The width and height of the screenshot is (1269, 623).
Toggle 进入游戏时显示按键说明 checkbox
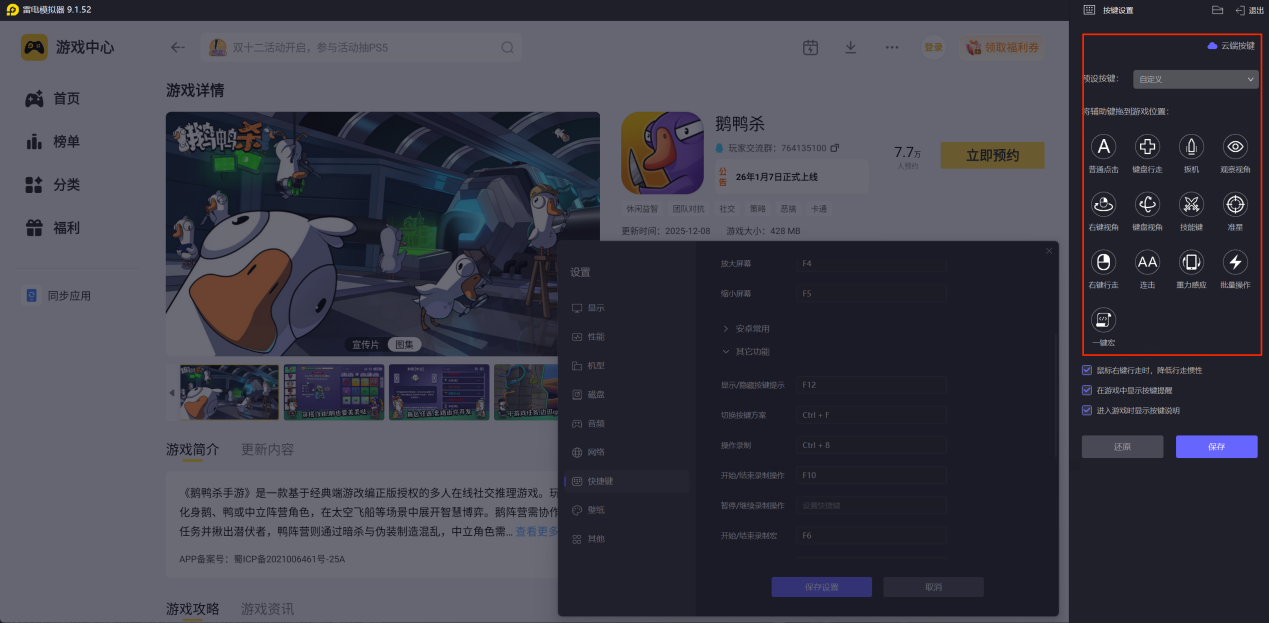point(1087,410)
